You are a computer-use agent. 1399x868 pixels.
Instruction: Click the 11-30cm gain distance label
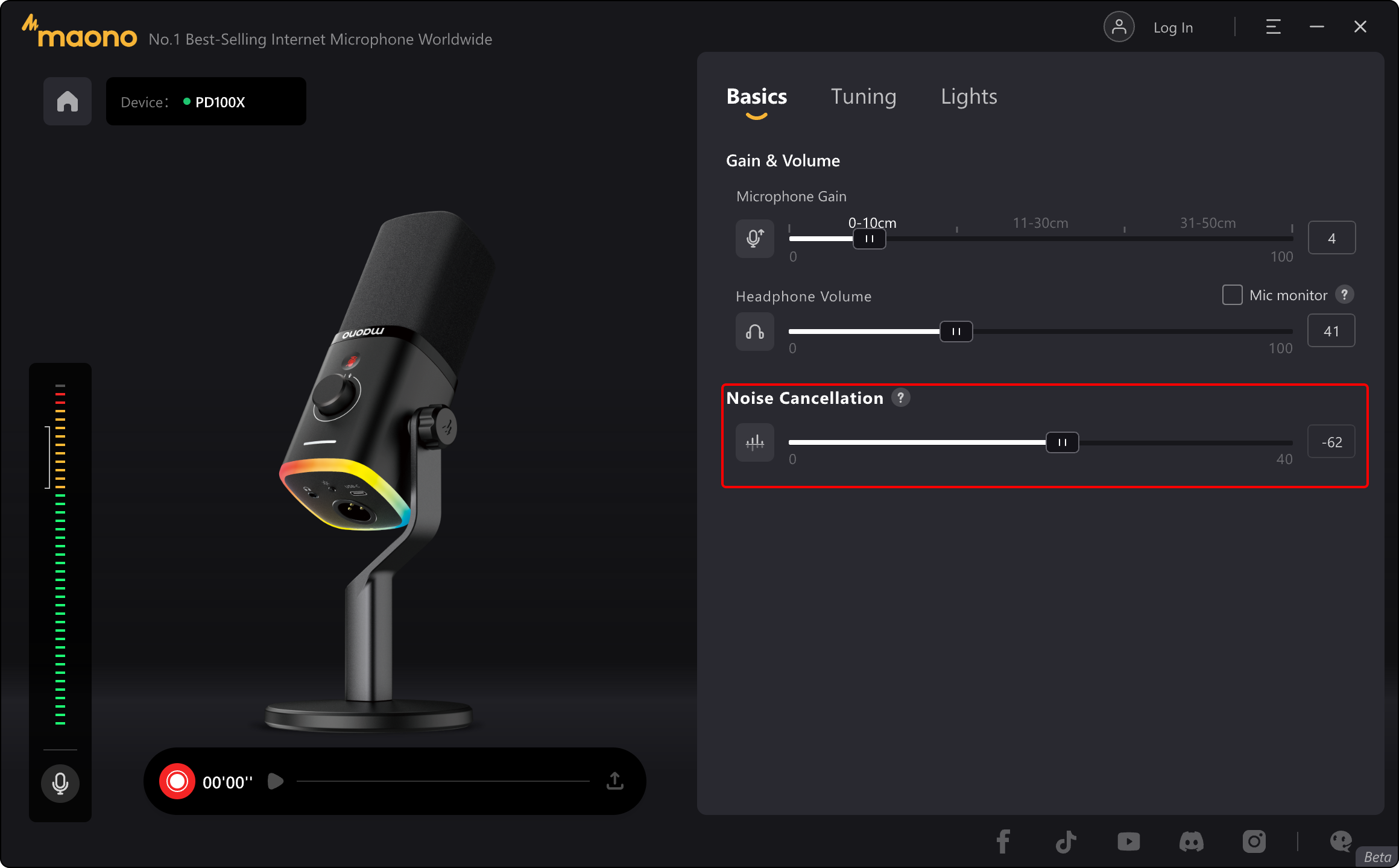1041,223
